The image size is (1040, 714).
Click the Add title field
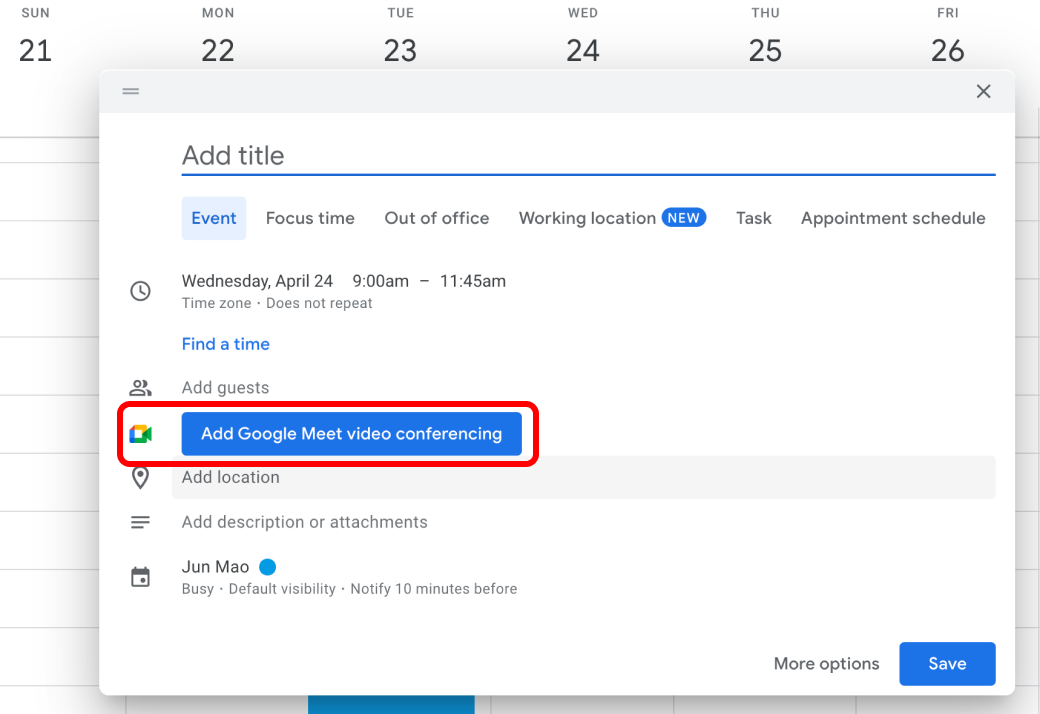point(588,156)
